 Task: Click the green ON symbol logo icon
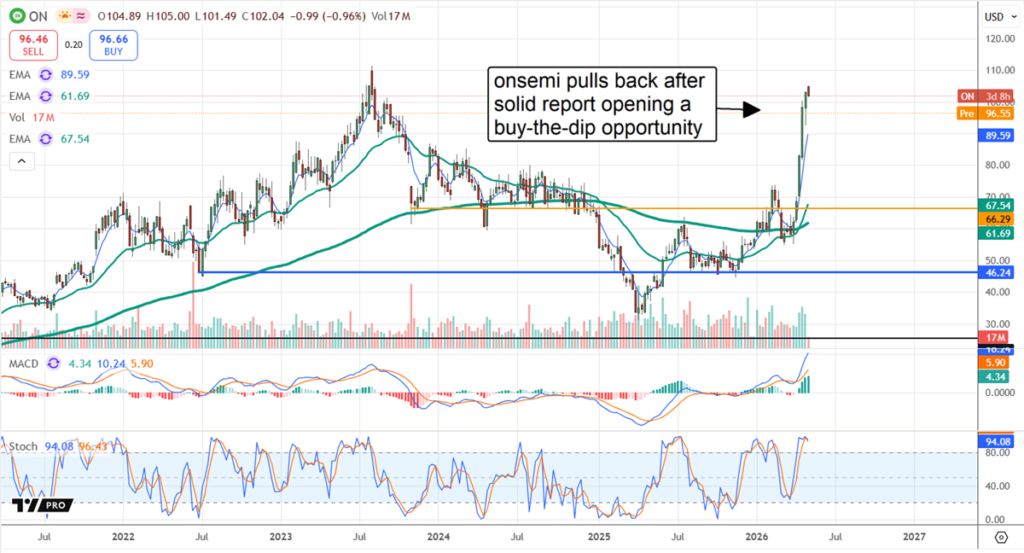pyautogui.click(x=17, y=16)
